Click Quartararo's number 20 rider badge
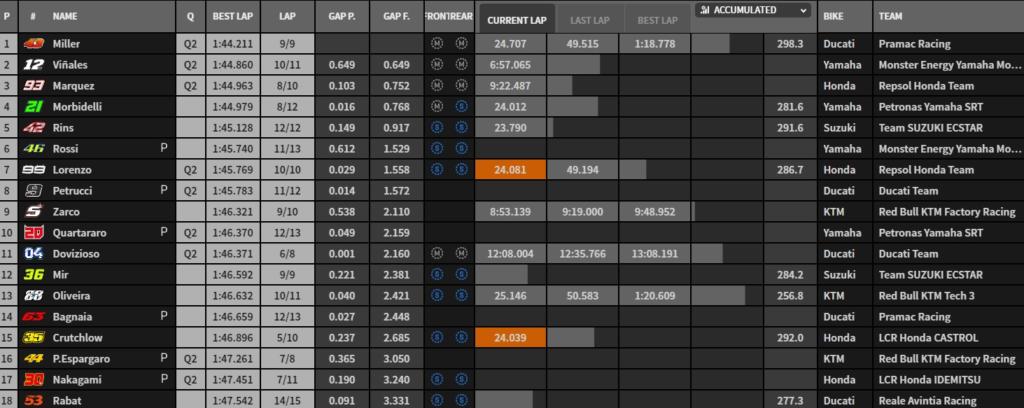Image resolution: width=1024 pixels, height=408 pixels. click(x=33, y=233)
